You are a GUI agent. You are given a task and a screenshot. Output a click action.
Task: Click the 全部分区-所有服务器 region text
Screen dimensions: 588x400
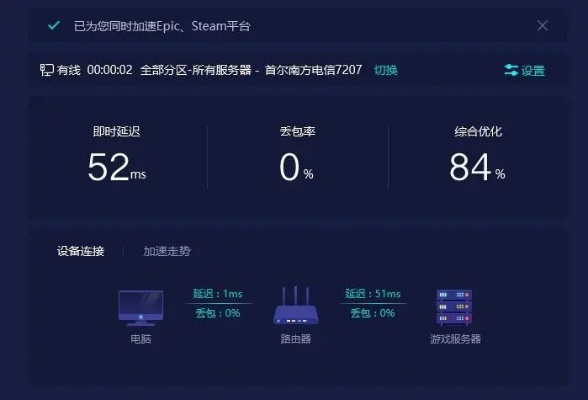pos(196,70)
